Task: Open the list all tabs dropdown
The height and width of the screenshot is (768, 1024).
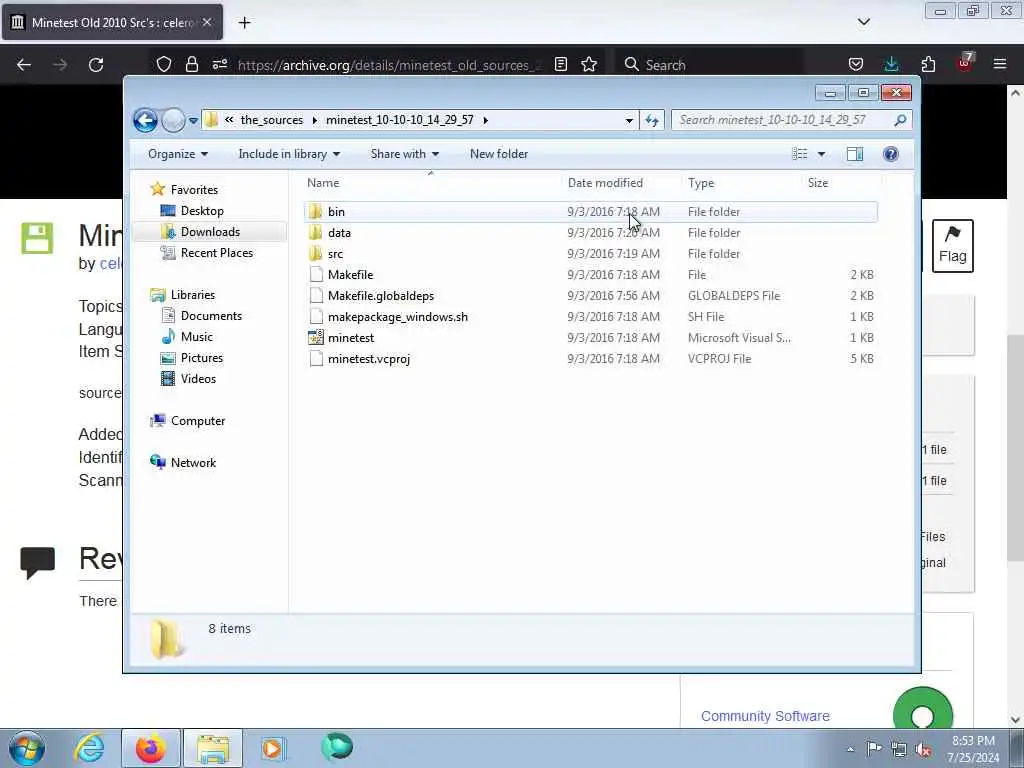Action: [x=863, y=22]
